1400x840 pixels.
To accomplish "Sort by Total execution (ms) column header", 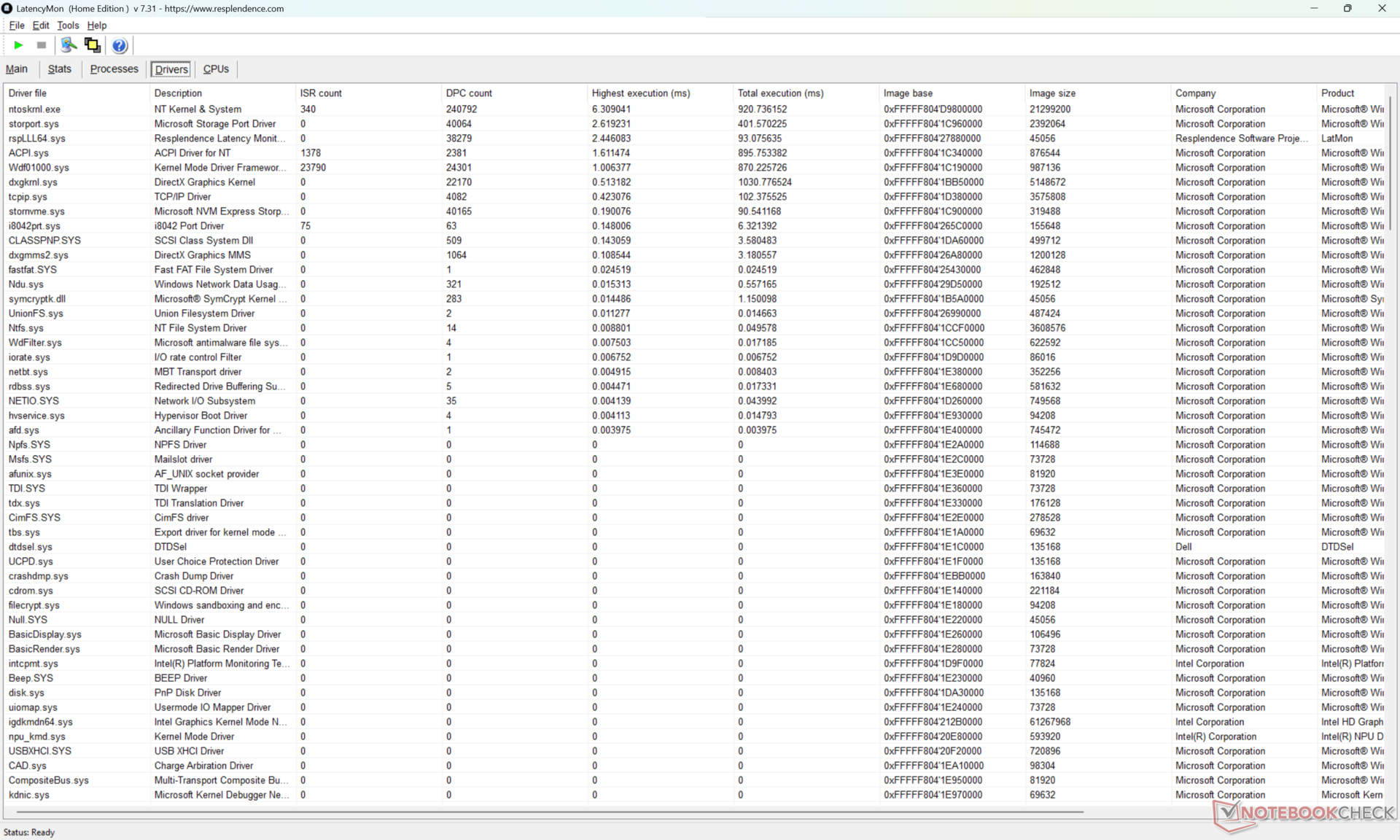I will [806, 93].
